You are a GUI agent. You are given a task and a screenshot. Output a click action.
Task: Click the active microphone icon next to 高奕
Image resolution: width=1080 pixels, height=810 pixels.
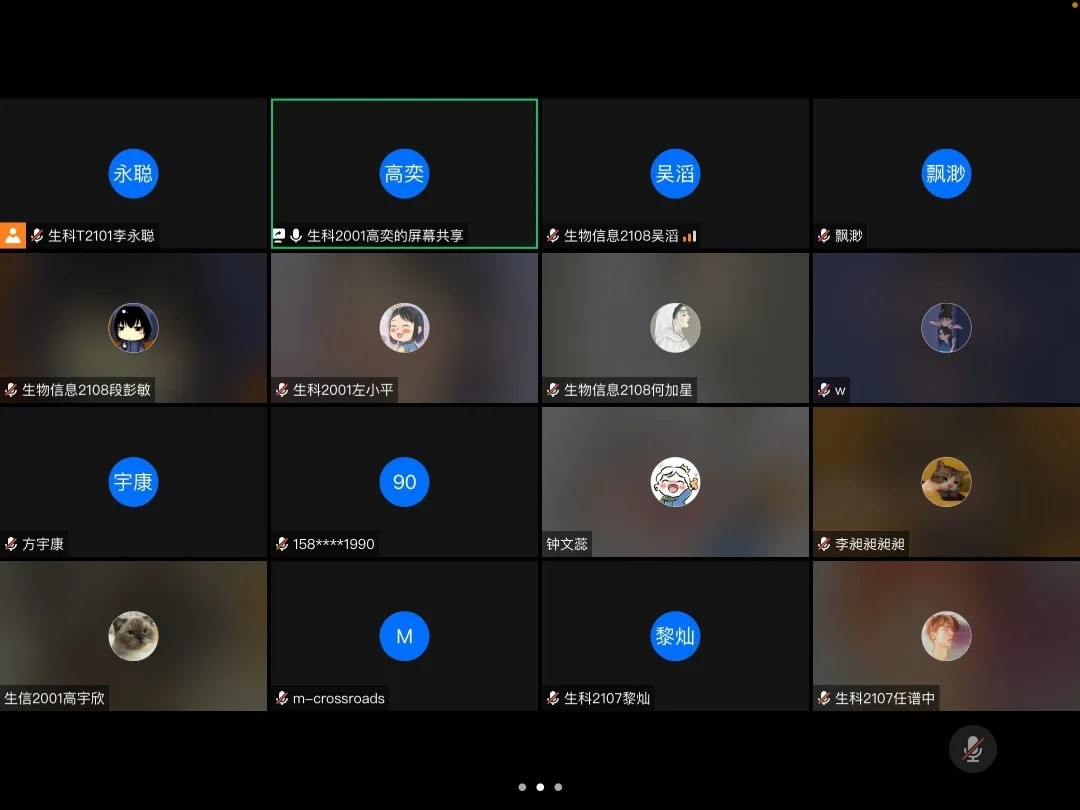point(296,236)
